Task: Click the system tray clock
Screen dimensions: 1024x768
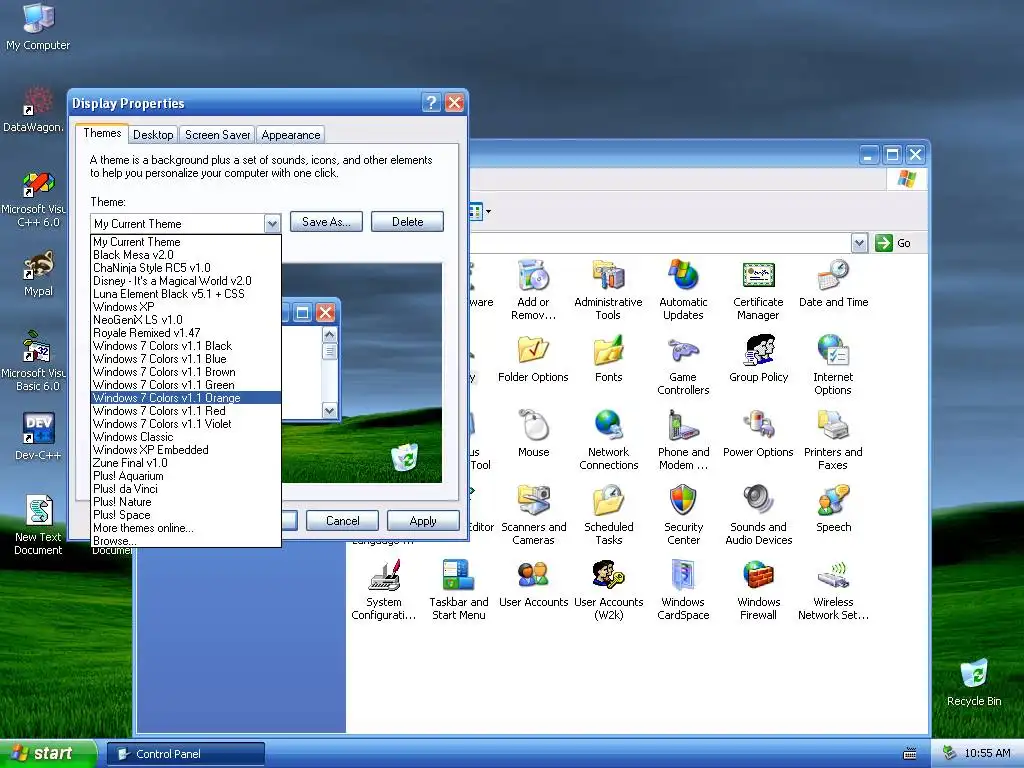Action: [987, 754]
